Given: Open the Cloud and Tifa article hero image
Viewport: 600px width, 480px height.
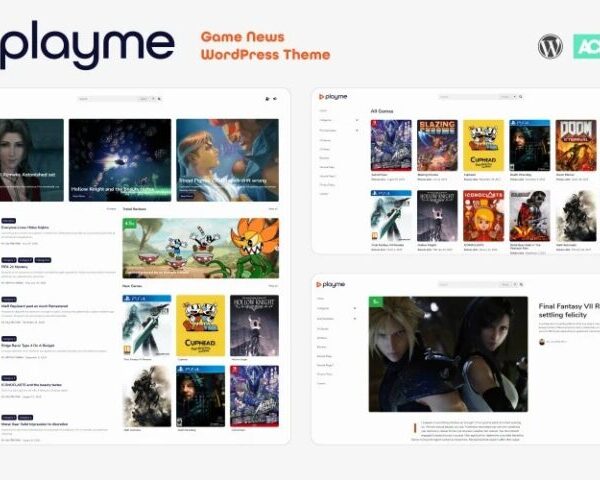Looking at the screenshot, I should point(448,354).
